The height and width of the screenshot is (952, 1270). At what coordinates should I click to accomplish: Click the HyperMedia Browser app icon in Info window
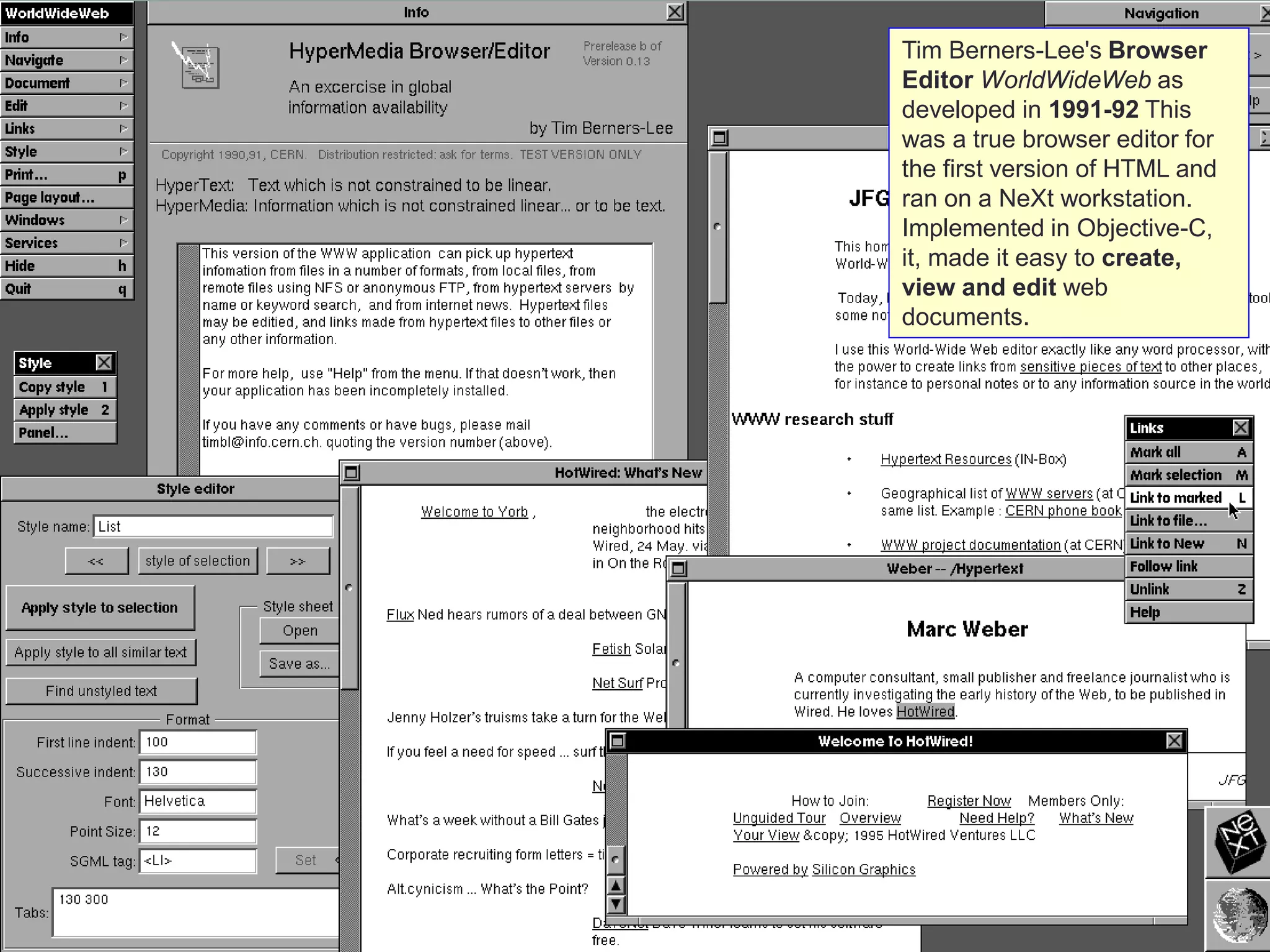[196, 66]
